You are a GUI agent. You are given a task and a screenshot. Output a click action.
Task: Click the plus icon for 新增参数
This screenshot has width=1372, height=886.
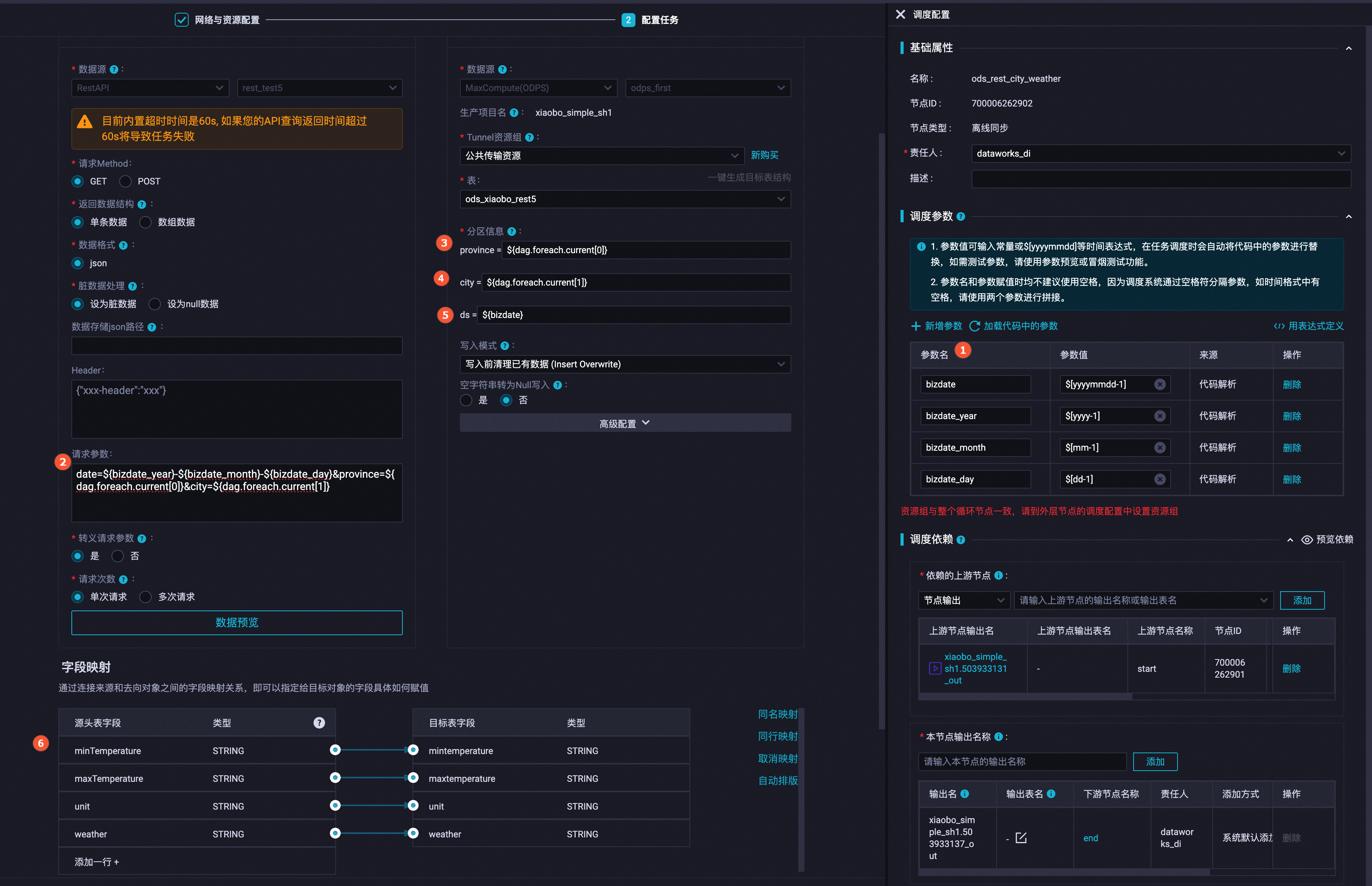(x=916, y=326)
